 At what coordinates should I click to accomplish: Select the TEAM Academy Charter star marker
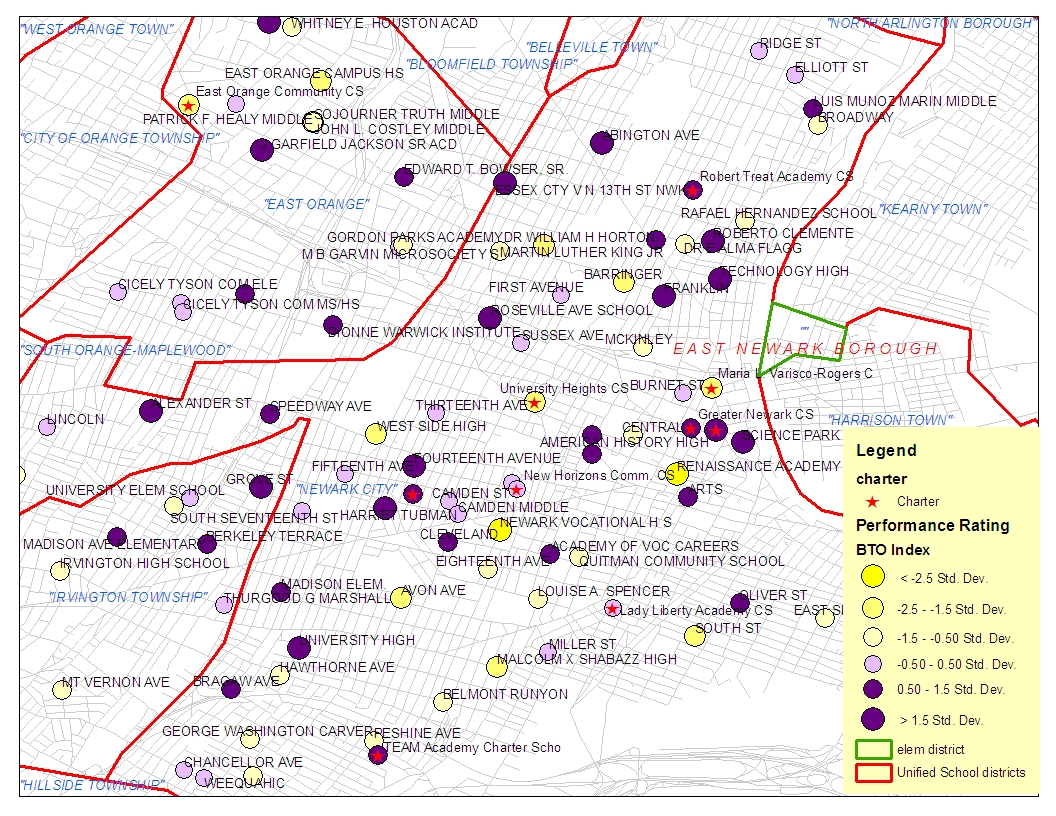pos(377,755)
